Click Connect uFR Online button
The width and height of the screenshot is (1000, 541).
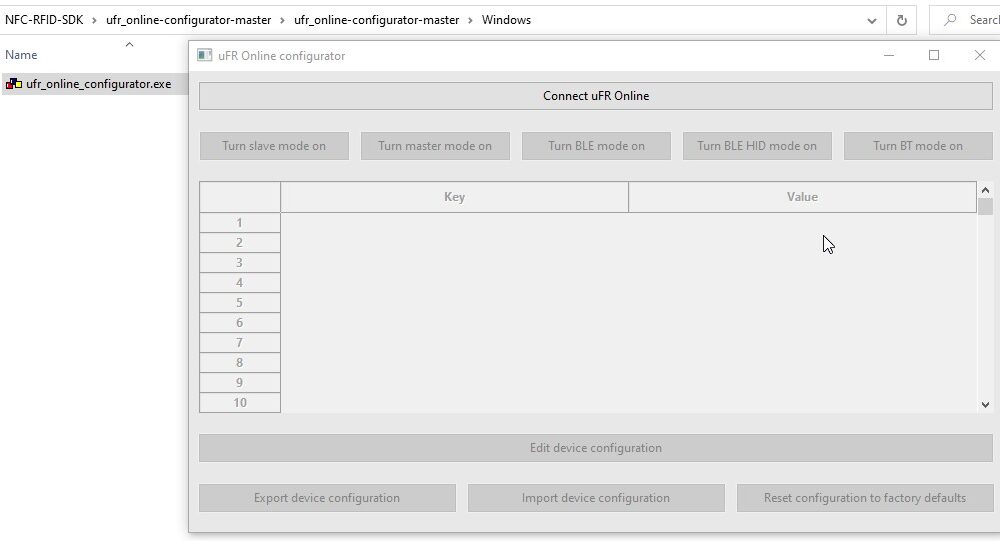[596, 96]
